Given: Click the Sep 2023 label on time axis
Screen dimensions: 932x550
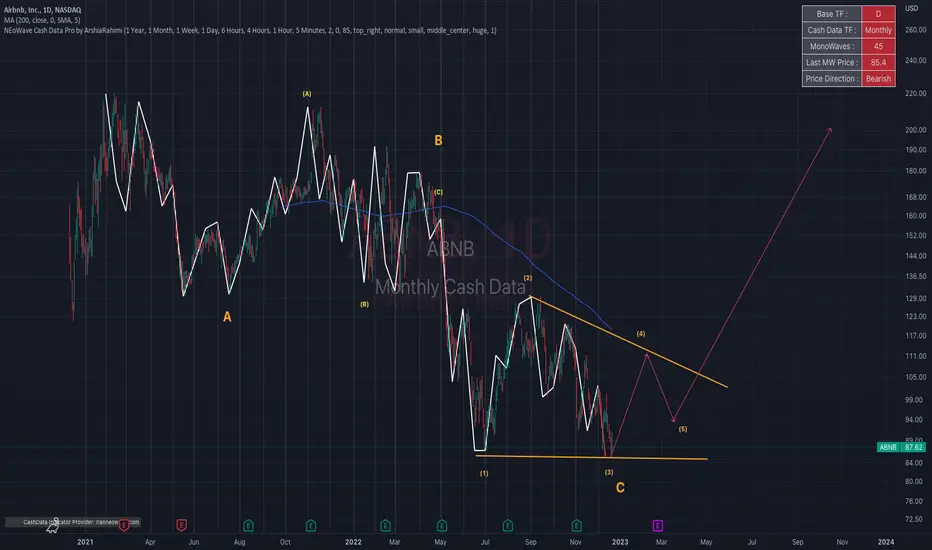Looking at the screenshot, I should [x=798, y=542].
